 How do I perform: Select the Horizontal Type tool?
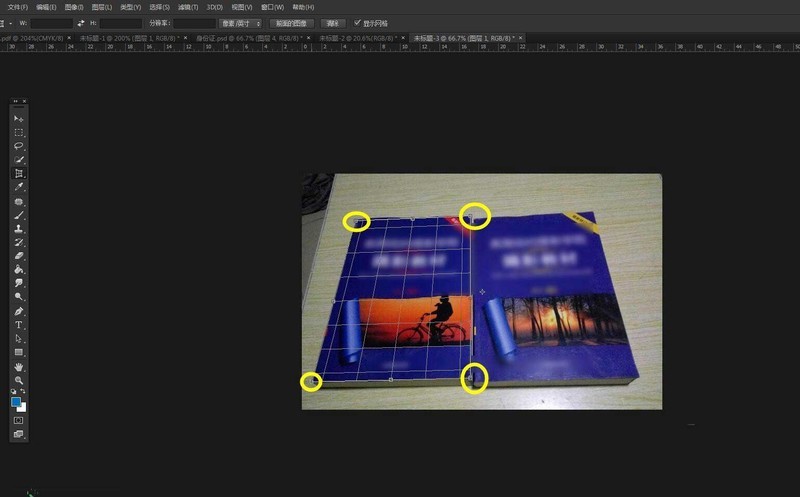click(x=19, y=325)
